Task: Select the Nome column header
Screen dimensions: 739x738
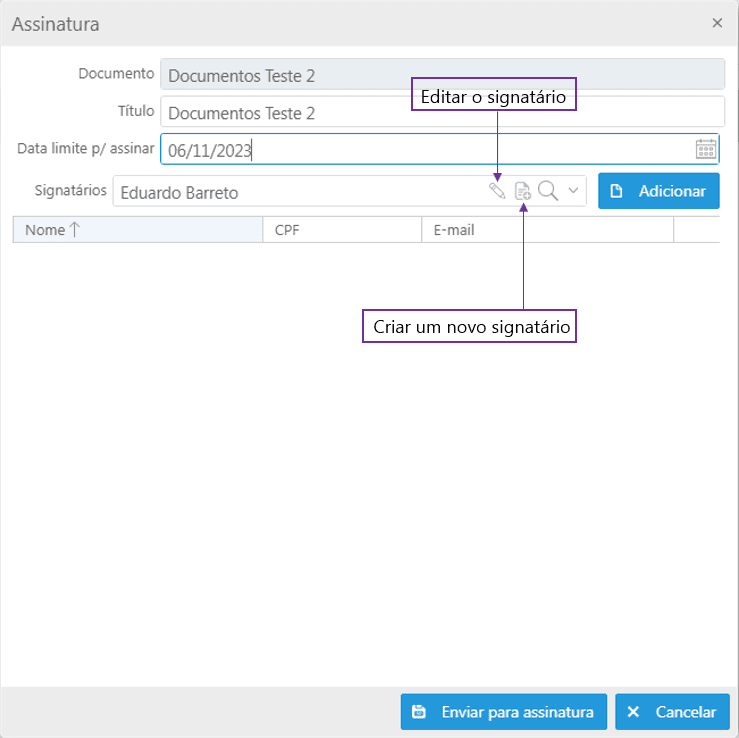Action: [138, 230]
